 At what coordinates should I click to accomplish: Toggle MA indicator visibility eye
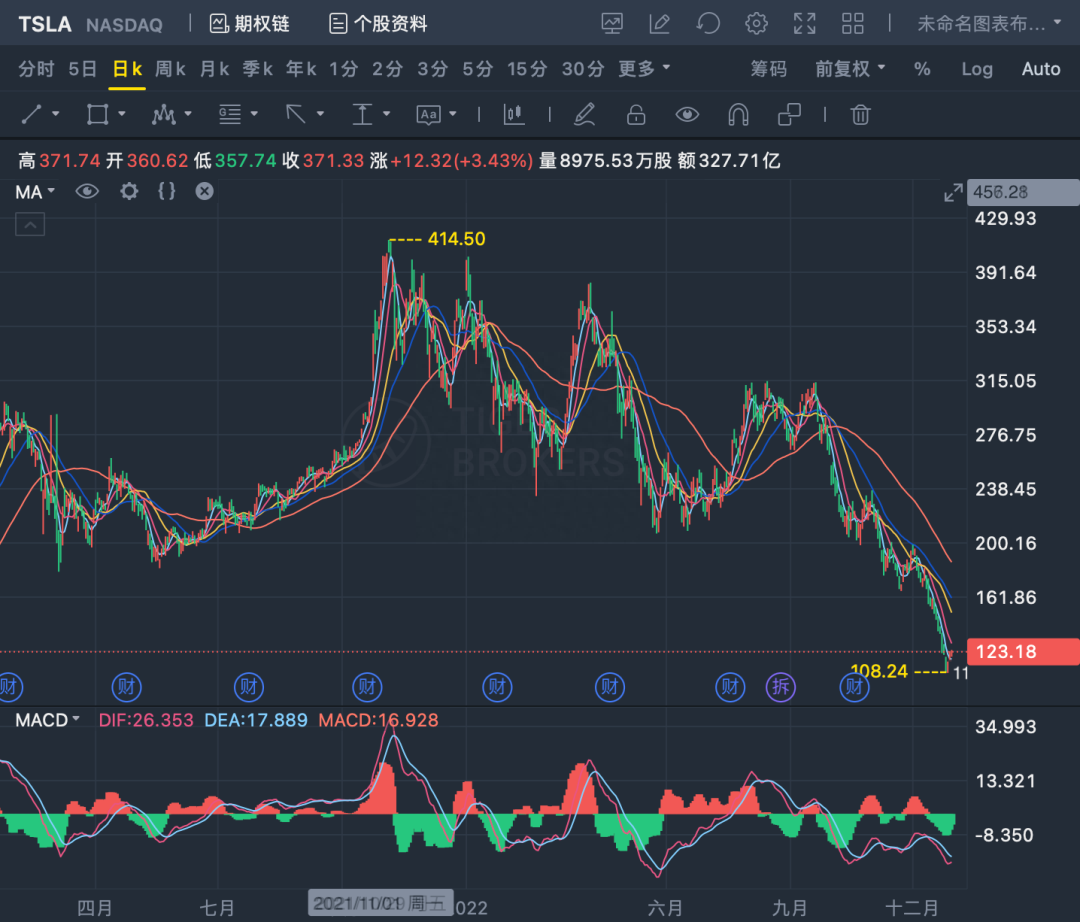pos(87,191)
